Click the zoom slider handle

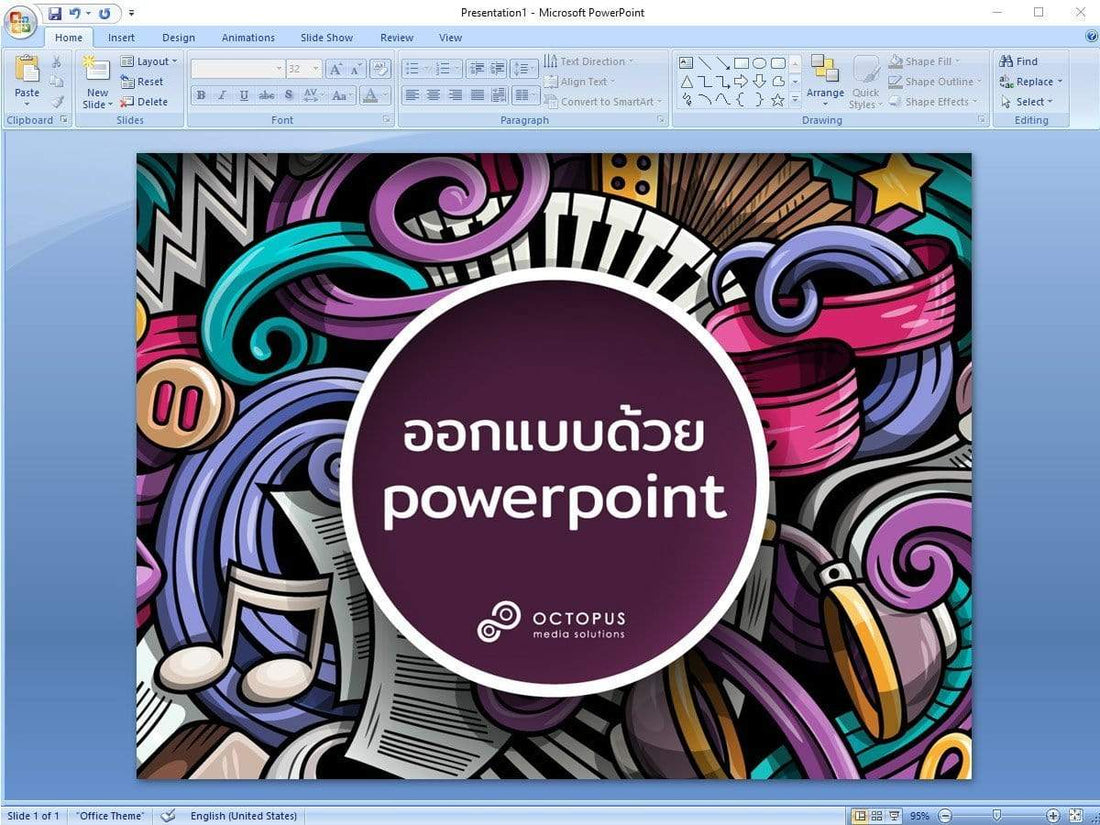tap(996, 816)
